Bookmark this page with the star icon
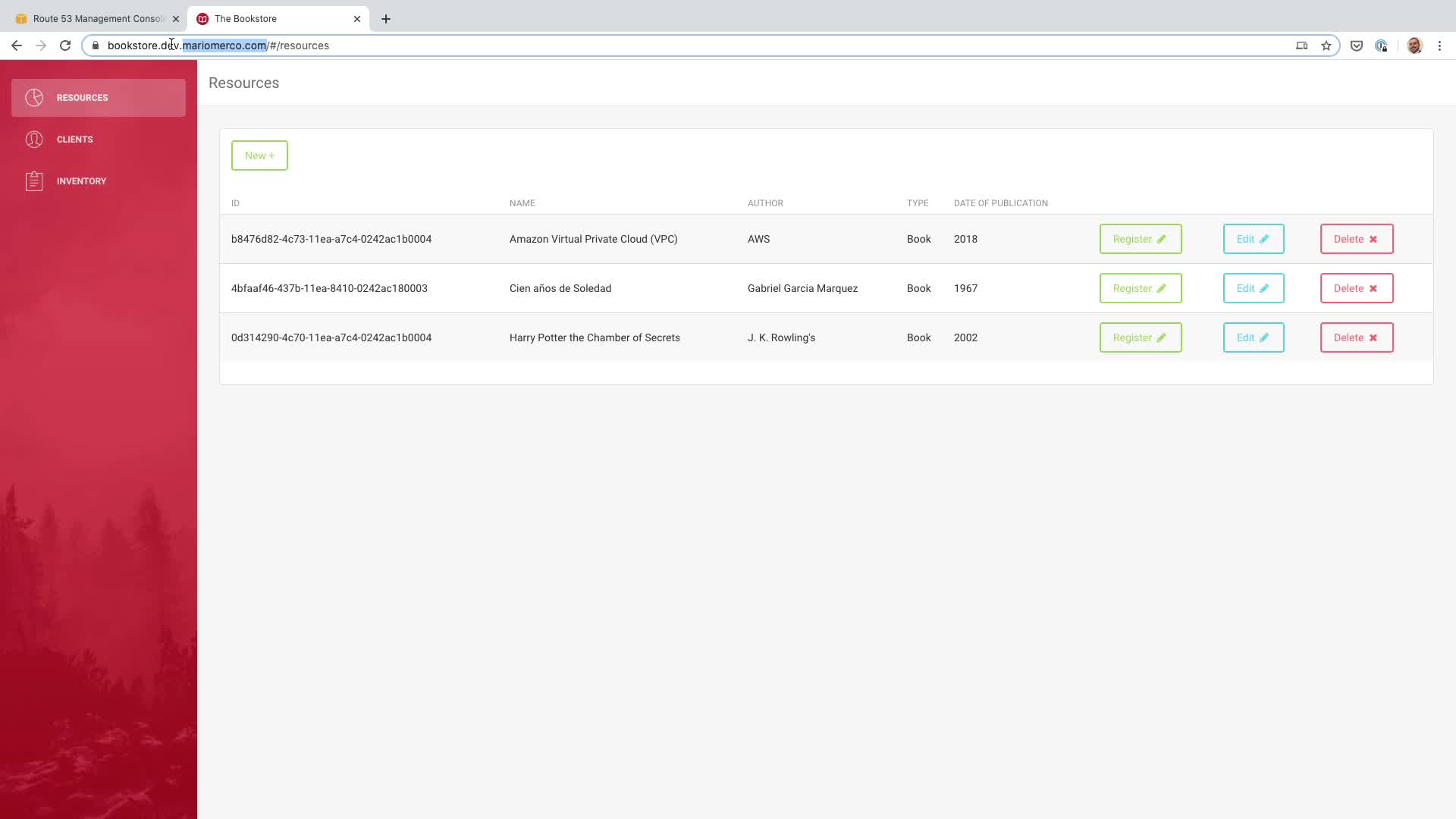The width and height of the screenshot is (1456, 819). point(1326,45)
